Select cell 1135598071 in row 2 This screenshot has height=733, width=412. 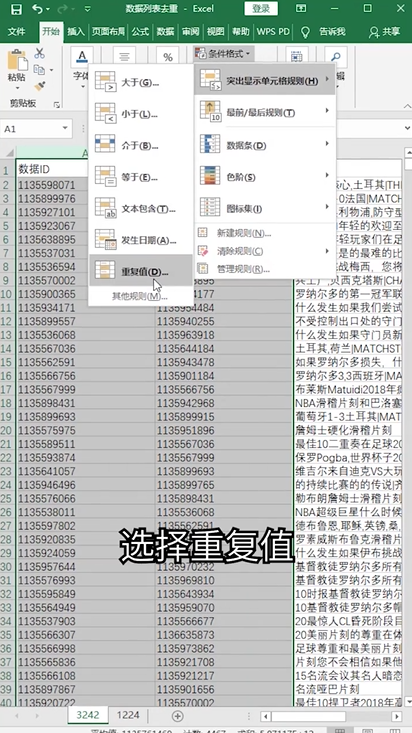coord(52,185)
